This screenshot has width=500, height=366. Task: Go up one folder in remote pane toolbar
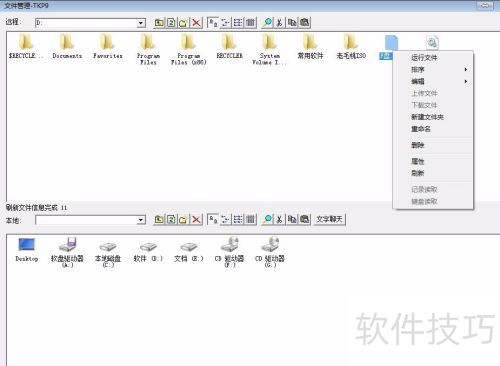click(x=159, y=23)
